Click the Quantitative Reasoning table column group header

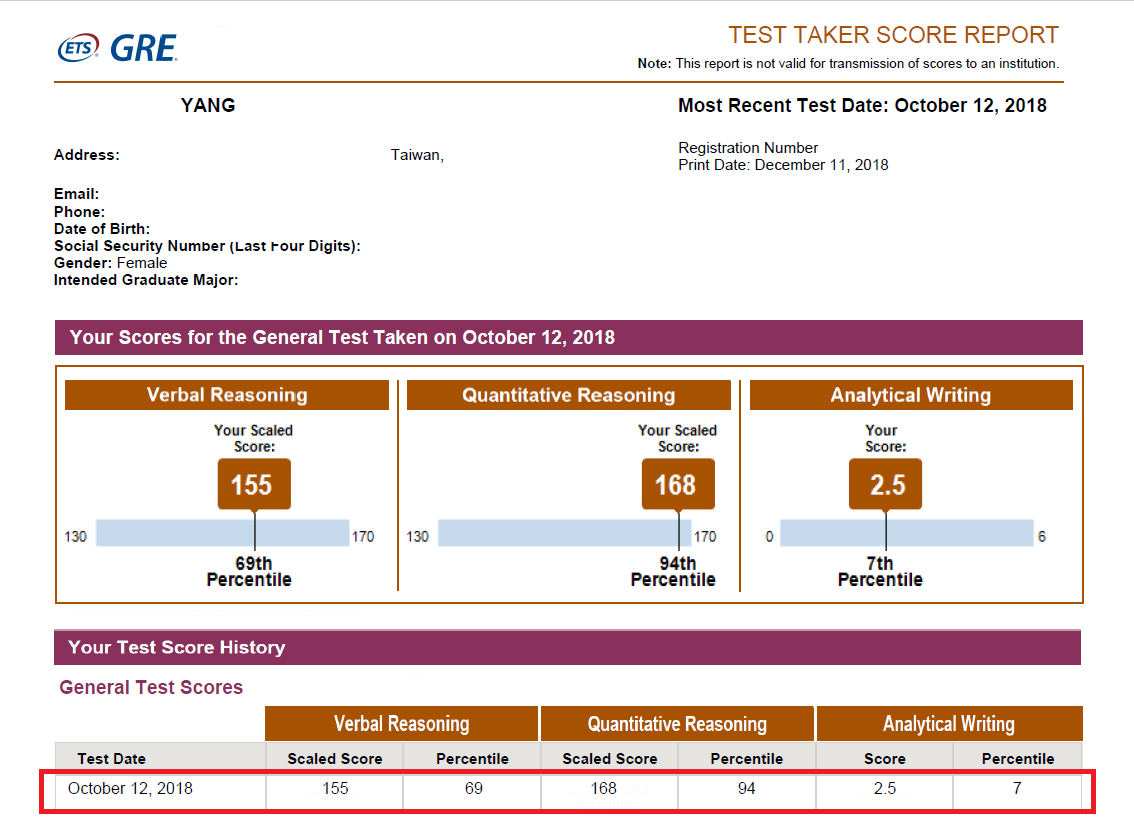tap(678, 723)
